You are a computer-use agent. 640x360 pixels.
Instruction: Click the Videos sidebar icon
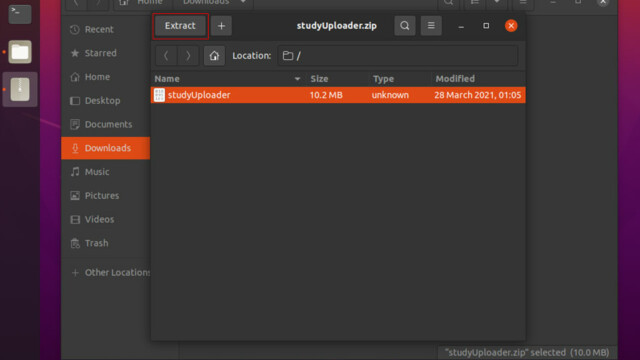click(75, 220)
